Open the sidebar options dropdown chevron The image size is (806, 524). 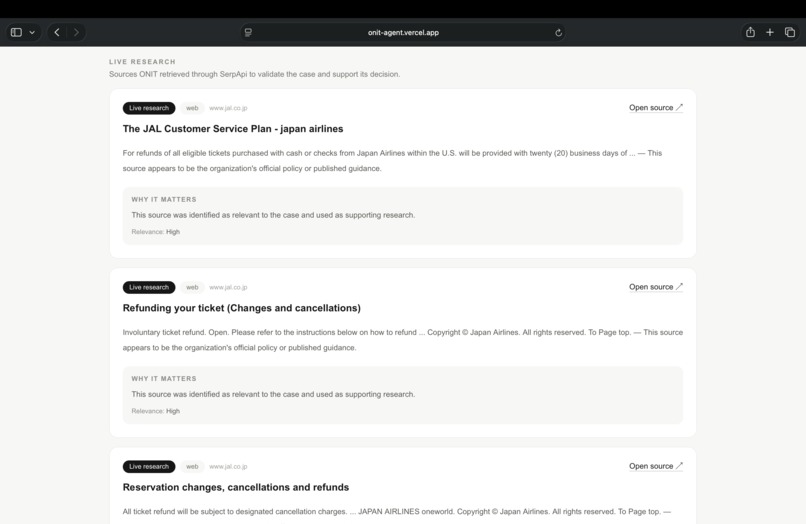tap(32, 32)
